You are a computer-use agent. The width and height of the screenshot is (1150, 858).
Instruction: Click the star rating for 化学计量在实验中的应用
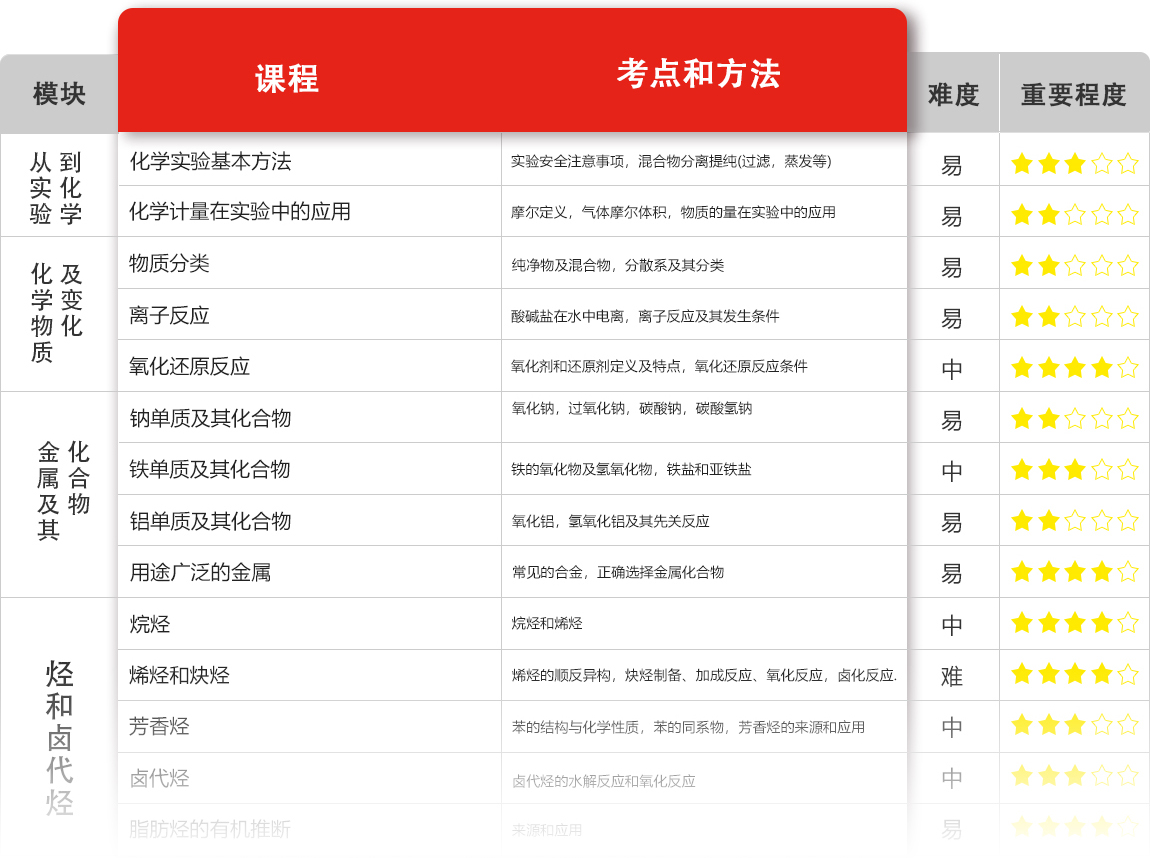coord(1074,214)
